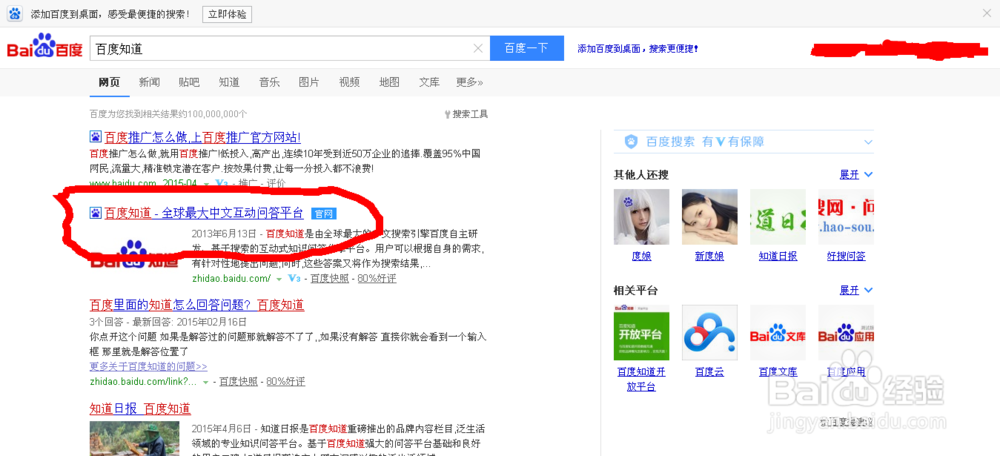This screenshot has width=1000, height=456.
Task: Open the 百度云 text link
Action: [710, 372]
